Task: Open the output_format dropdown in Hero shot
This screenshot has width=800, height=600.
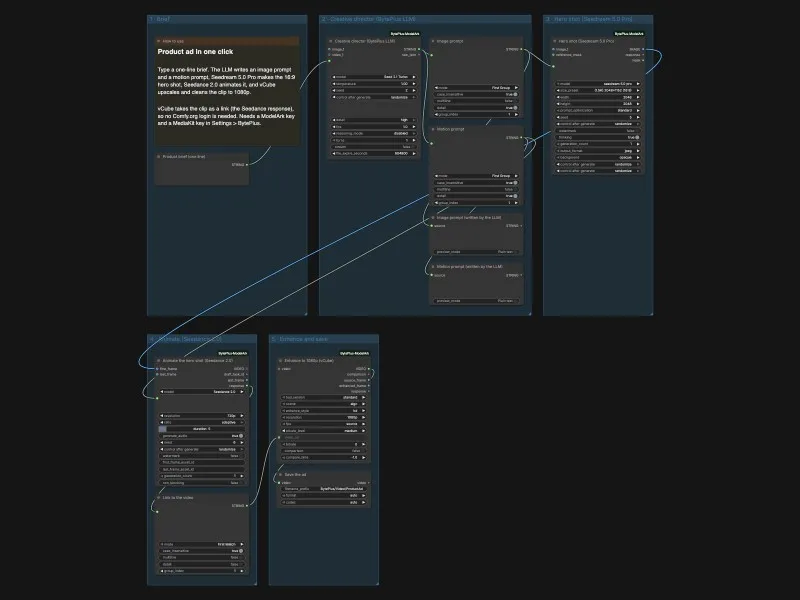Action: [x=598, y=151]
